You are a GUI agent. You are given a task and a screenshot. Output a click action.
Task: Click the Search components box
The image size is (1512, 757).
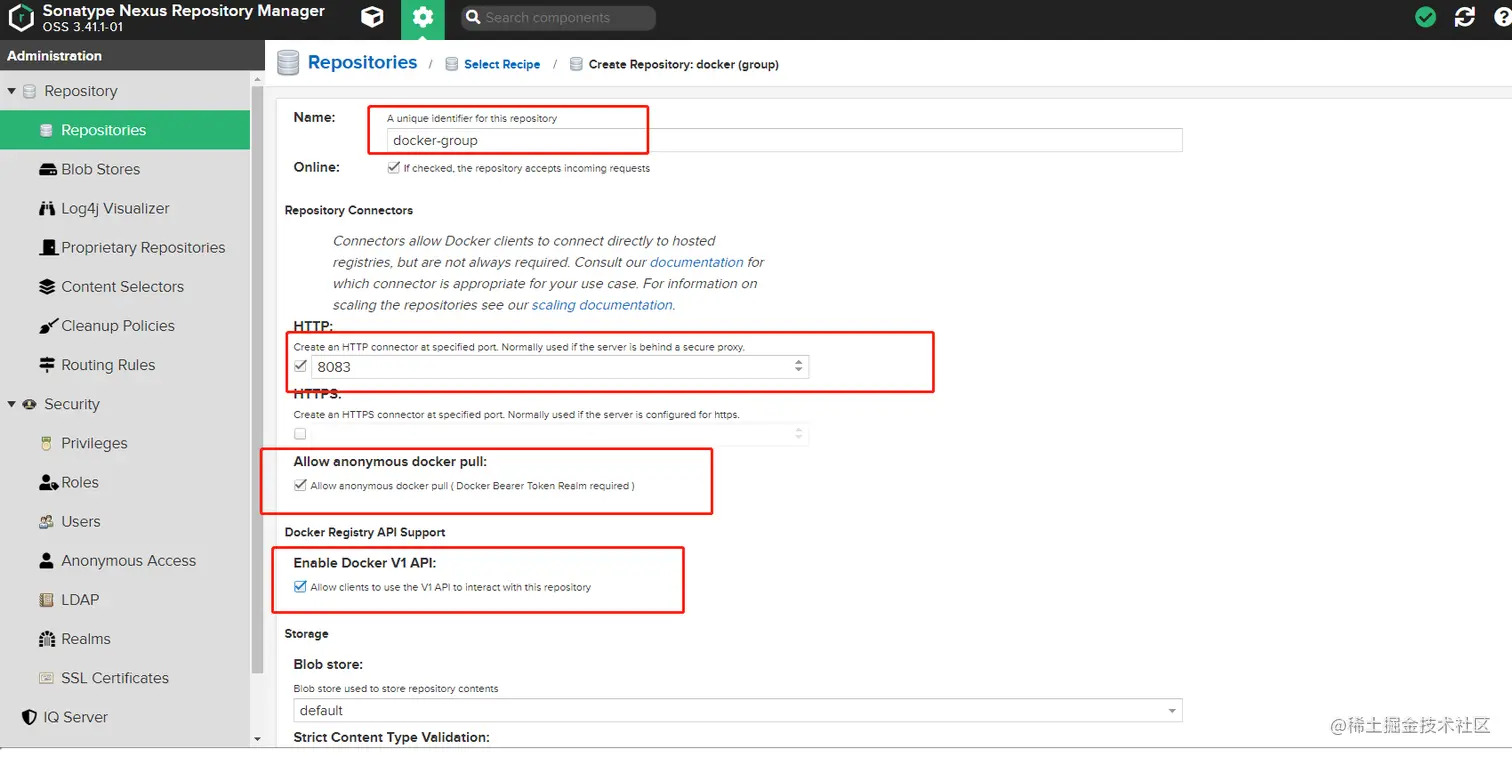click(558, 18)
